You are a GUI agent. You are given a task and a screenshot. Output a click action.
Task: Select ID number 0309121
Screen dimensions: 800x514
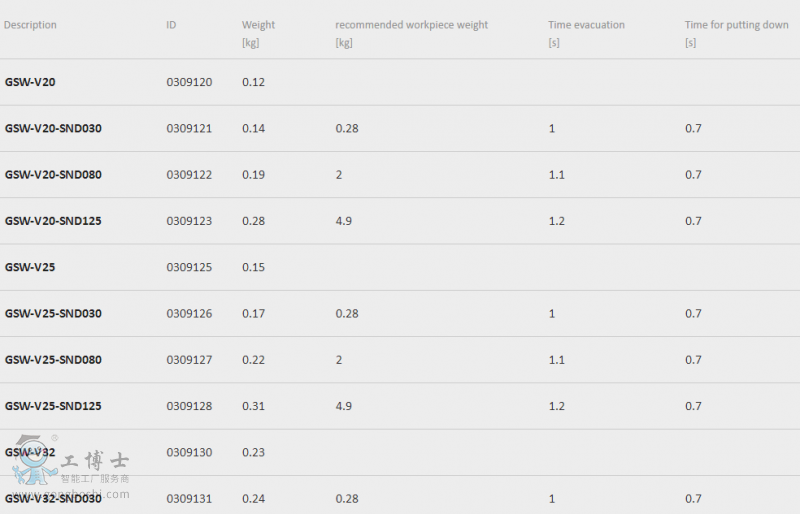(189, 128)
